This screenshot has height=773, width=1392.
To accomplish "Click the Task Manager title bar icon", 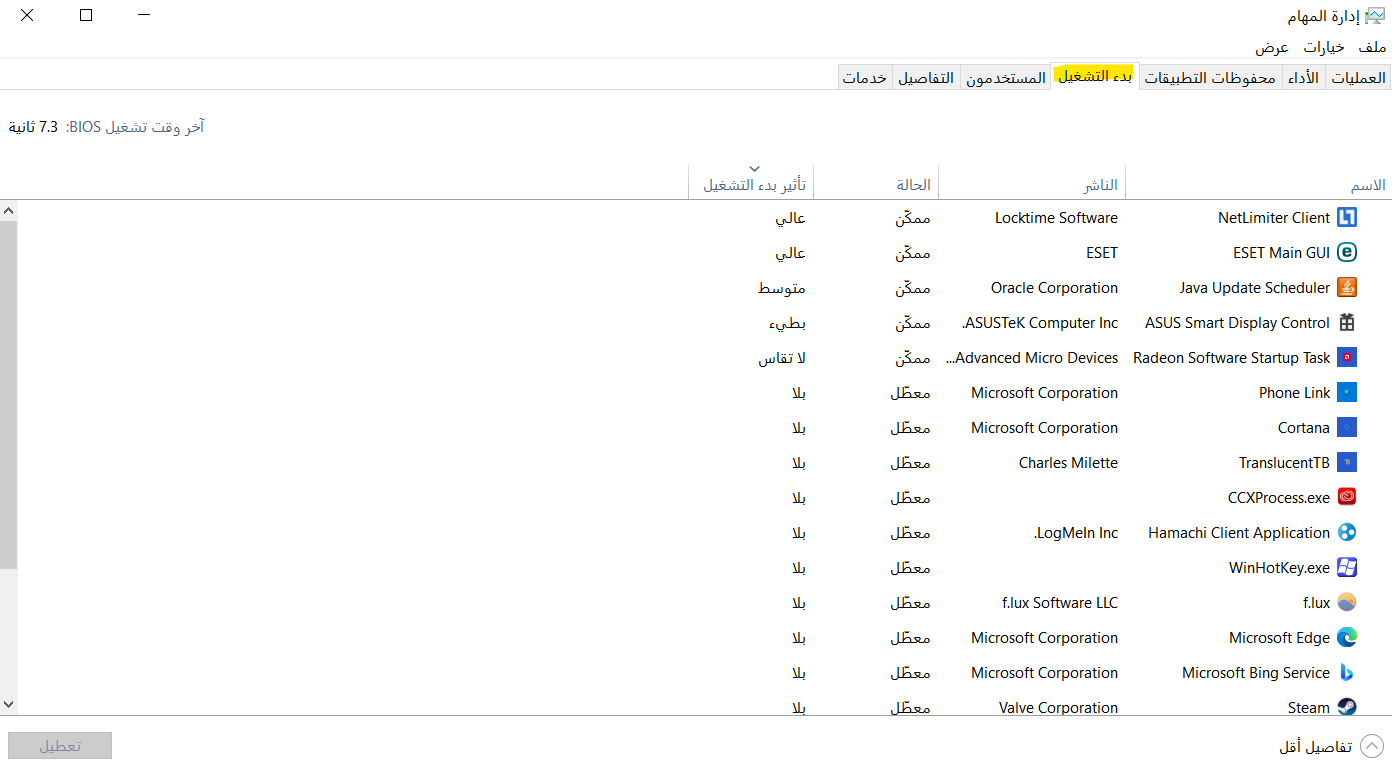I will coord(1375,17).
